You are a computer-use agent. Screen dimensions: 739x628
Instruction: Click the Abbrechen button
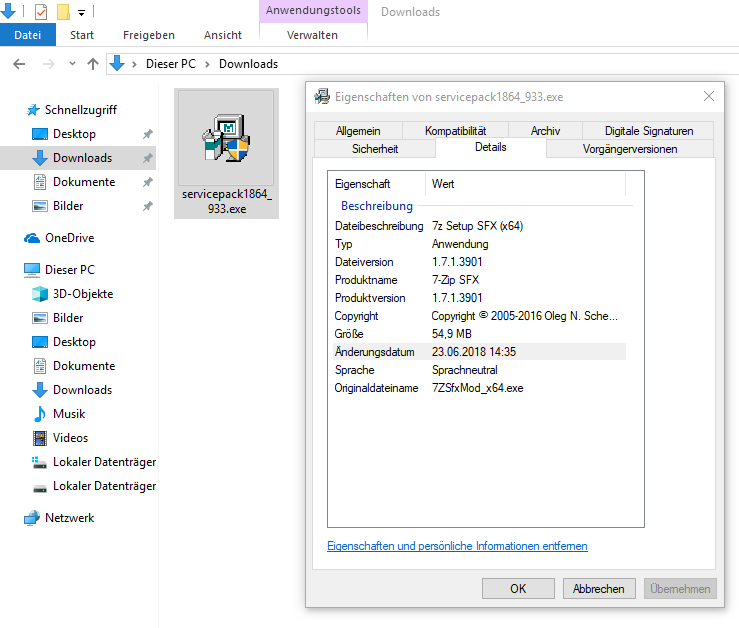(599, 589)
